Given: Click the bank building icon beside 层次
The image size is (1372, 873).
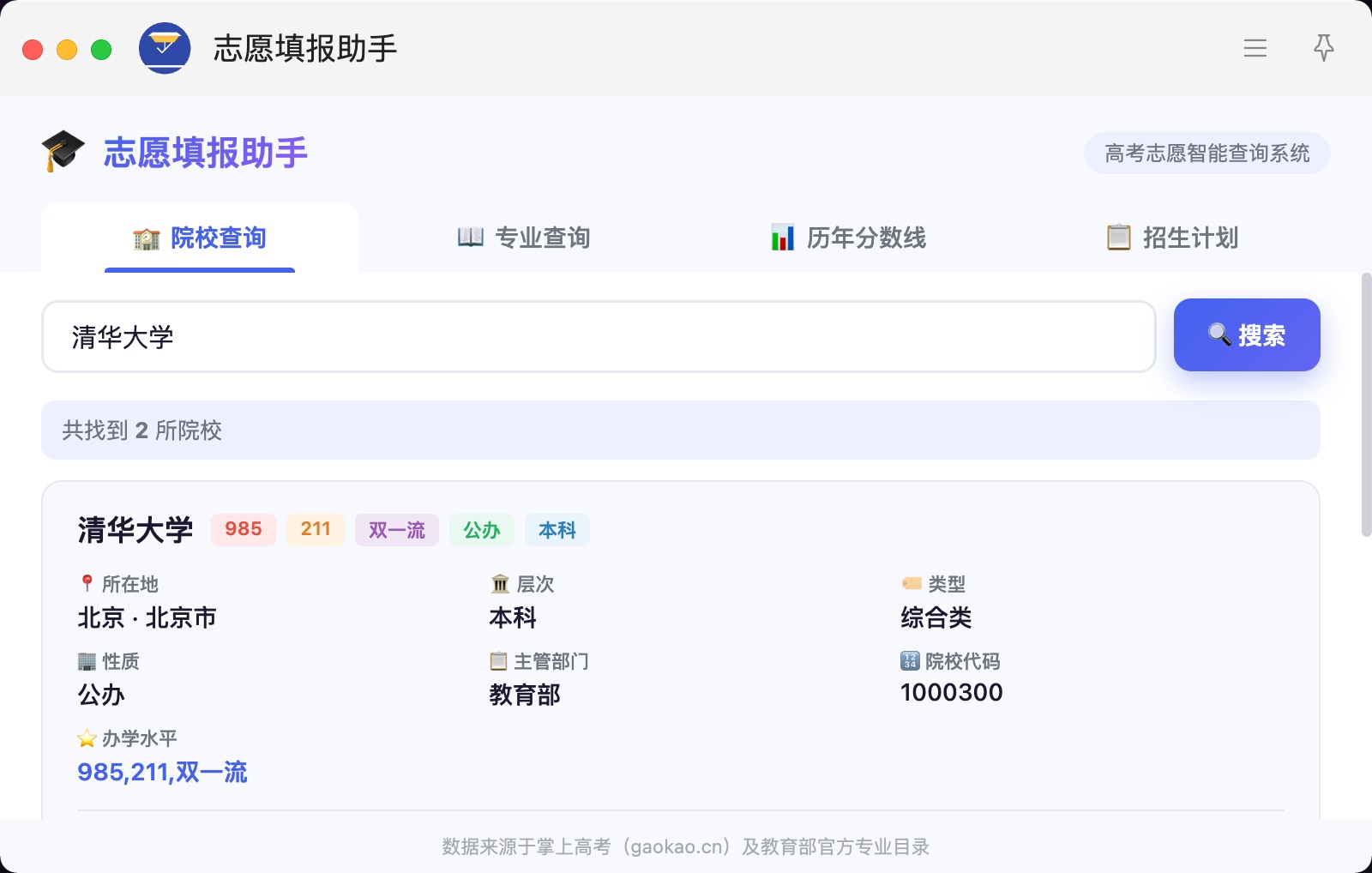Looking at the screenshot, I should 500,584.
